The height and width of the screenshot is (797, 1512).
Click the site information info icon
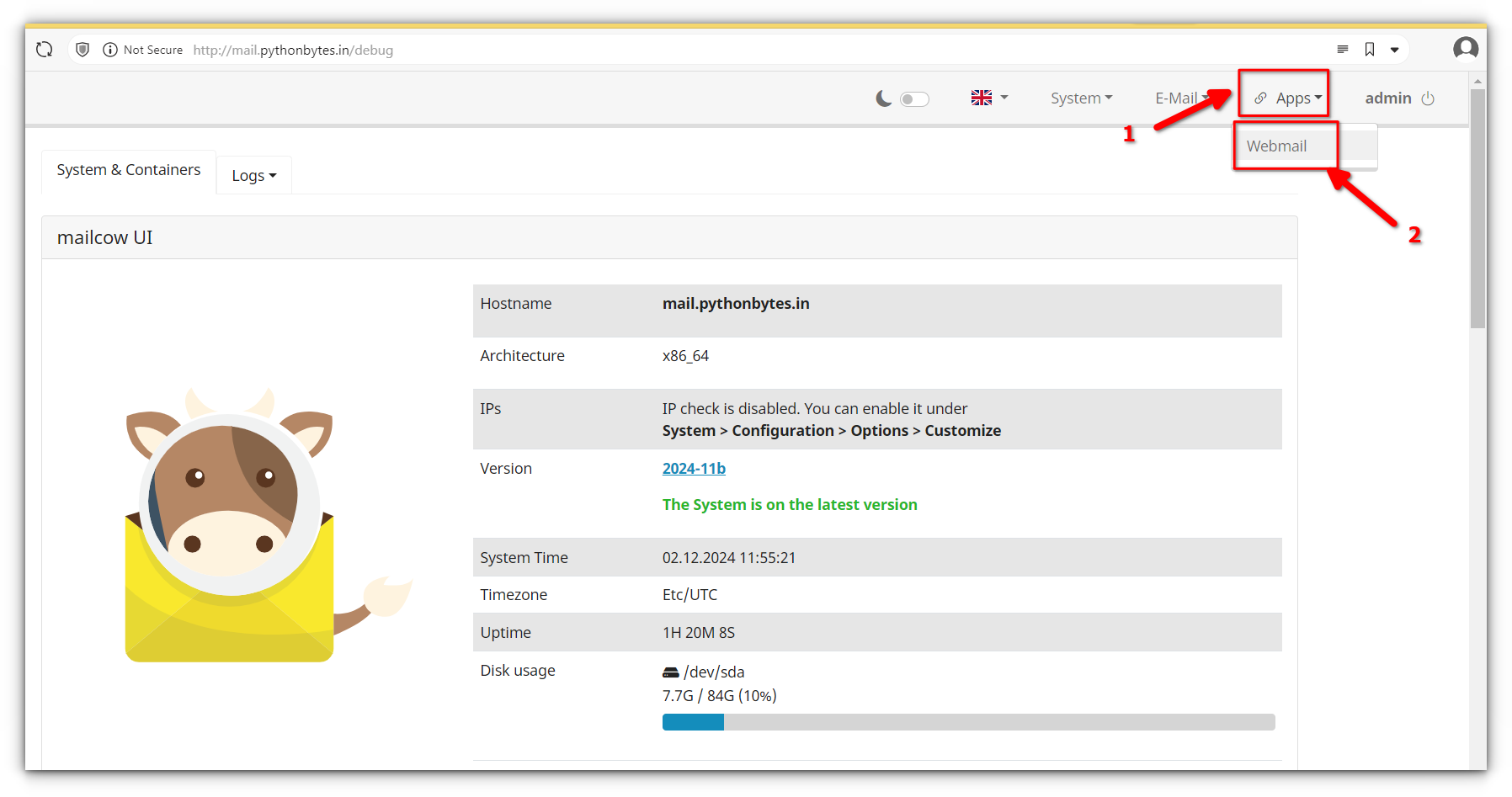tap(111, 50)
